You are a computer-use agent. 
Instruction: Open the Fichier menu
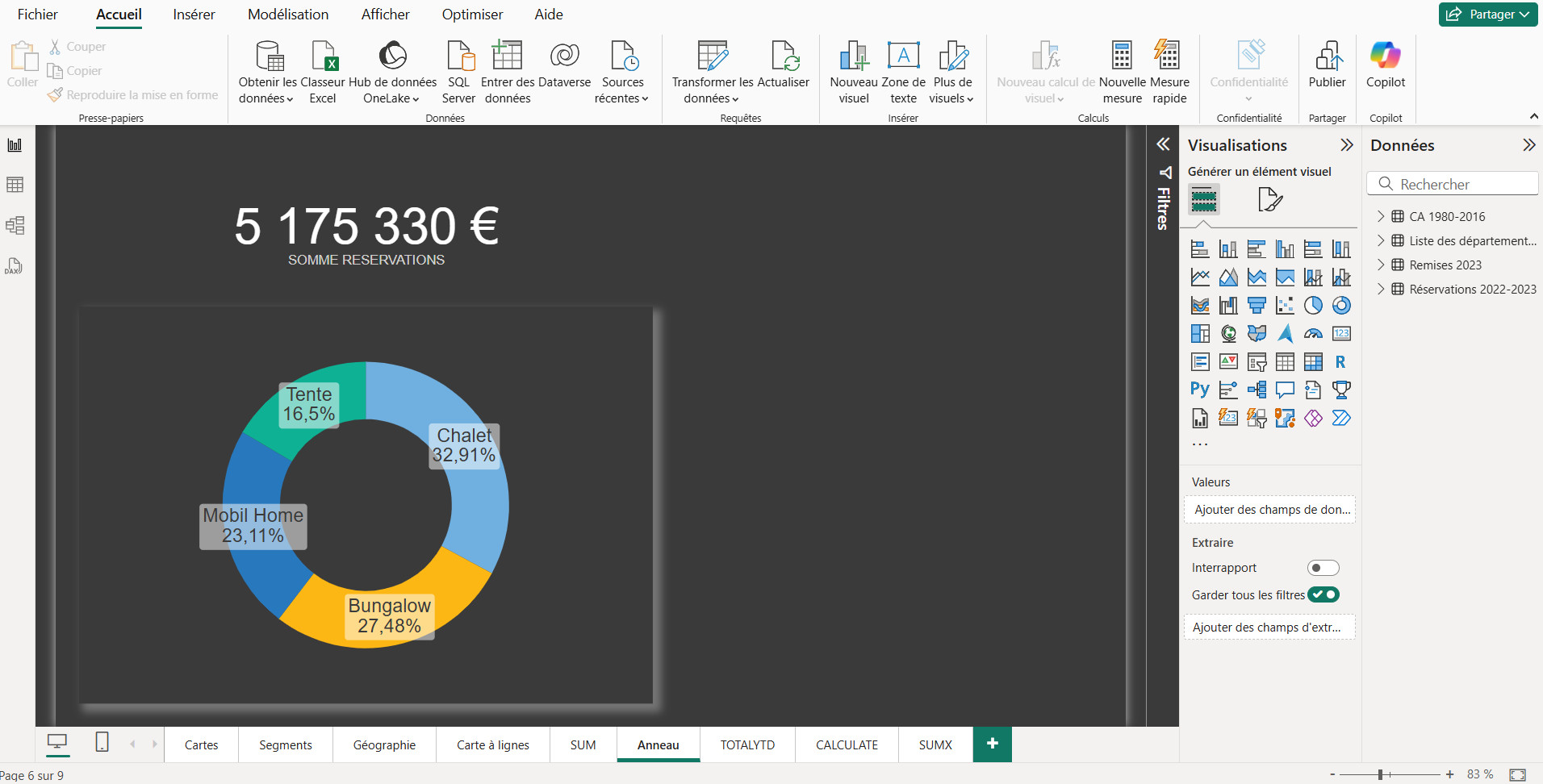coord(38,15)
